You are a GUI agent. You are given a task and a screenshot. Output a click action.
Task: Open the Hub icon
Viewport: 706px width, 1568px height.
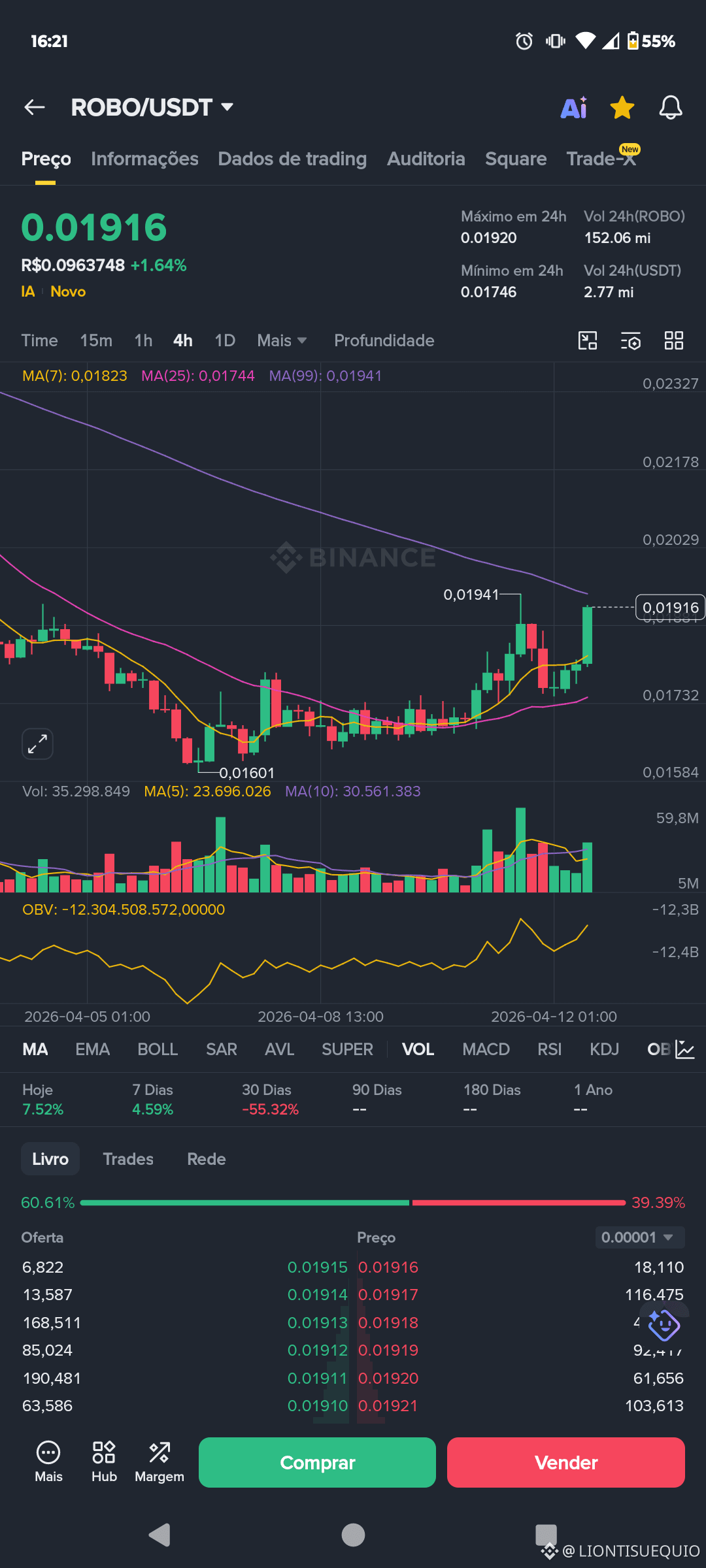point(104,1462)
